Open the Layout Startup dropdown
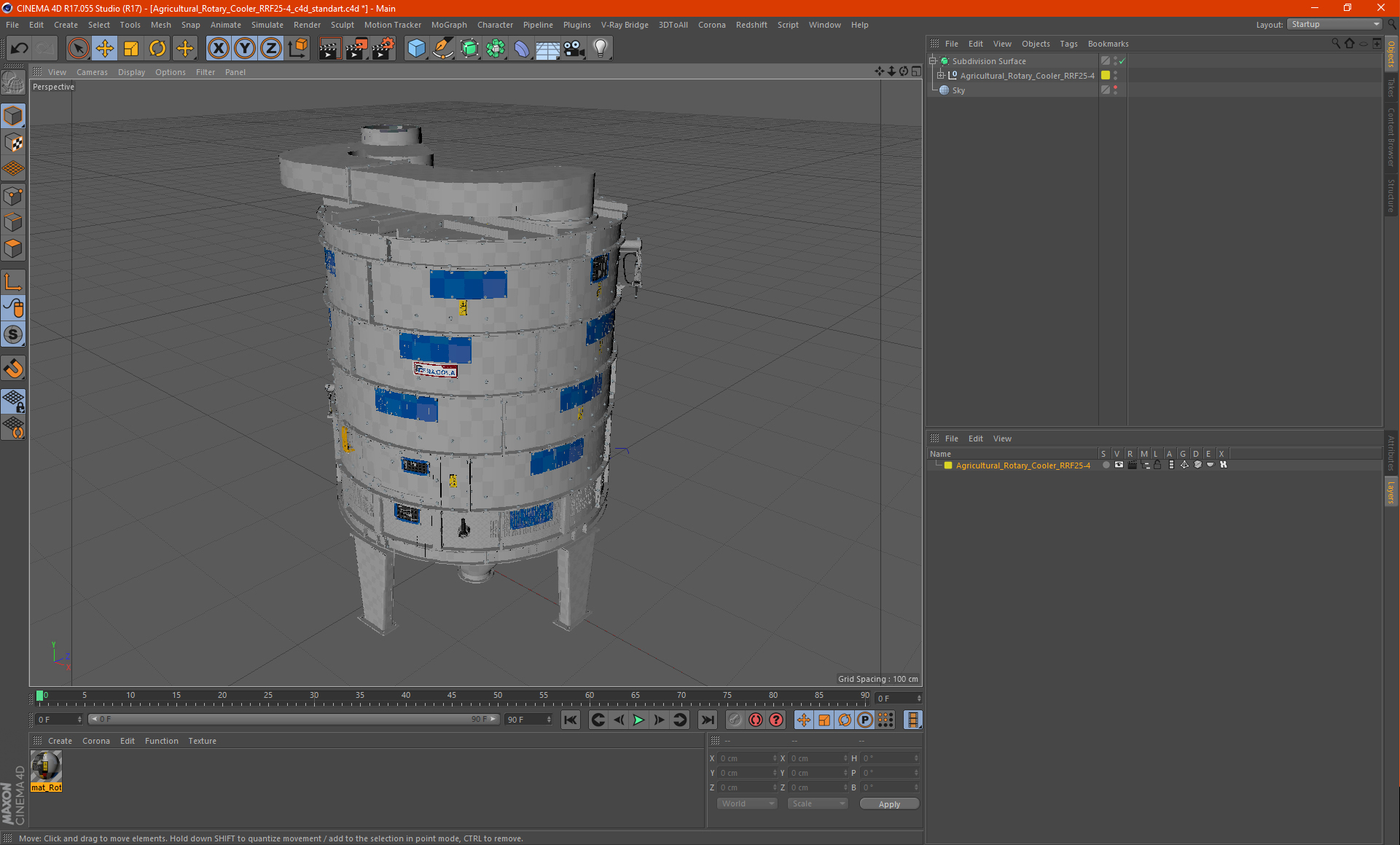Image resolution: width=1400 pixels, height=845 pixels. click(1334, 24)
